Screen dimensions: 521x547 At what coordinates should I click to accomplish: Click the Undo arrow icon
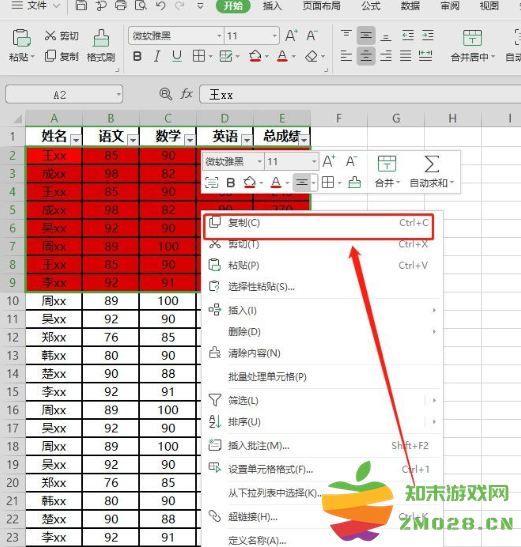(161, 5)
